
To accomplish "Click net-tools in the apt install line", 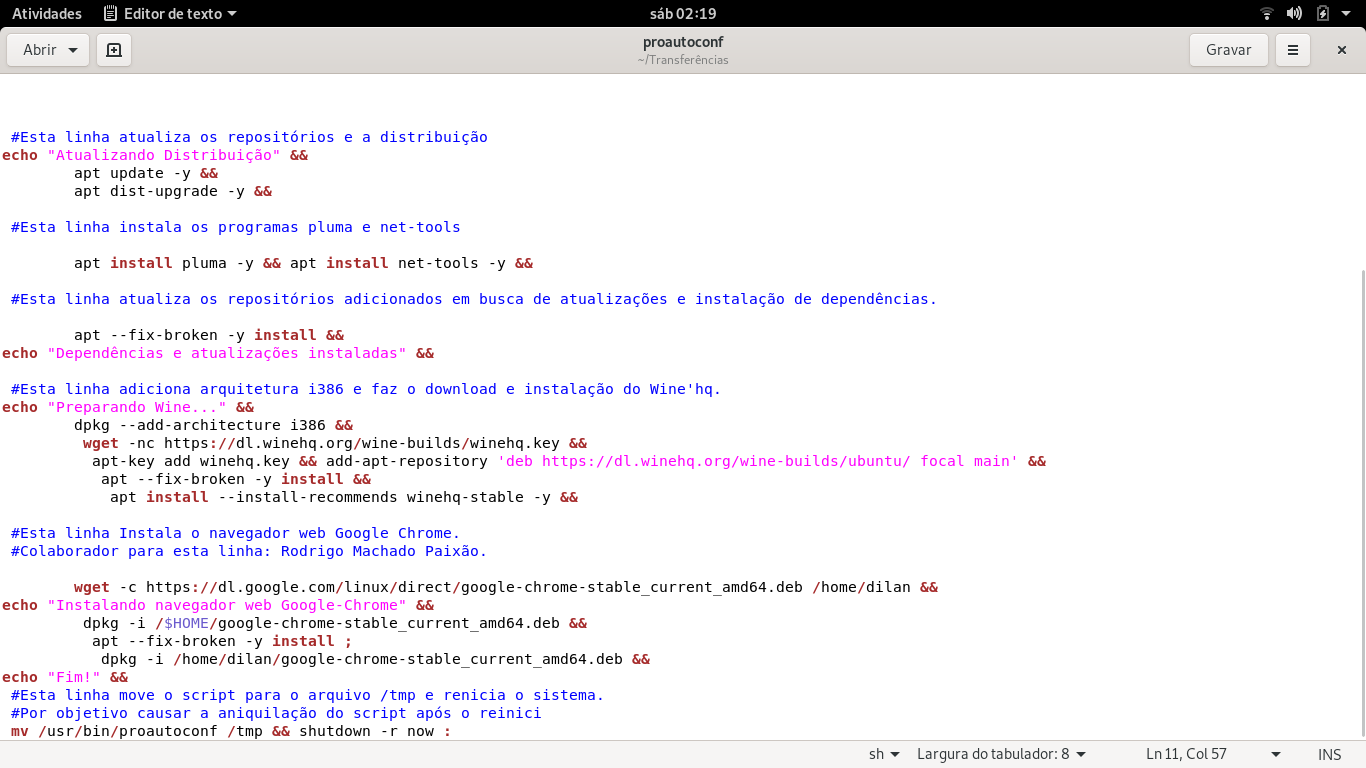I will click(x=438, y=263).
